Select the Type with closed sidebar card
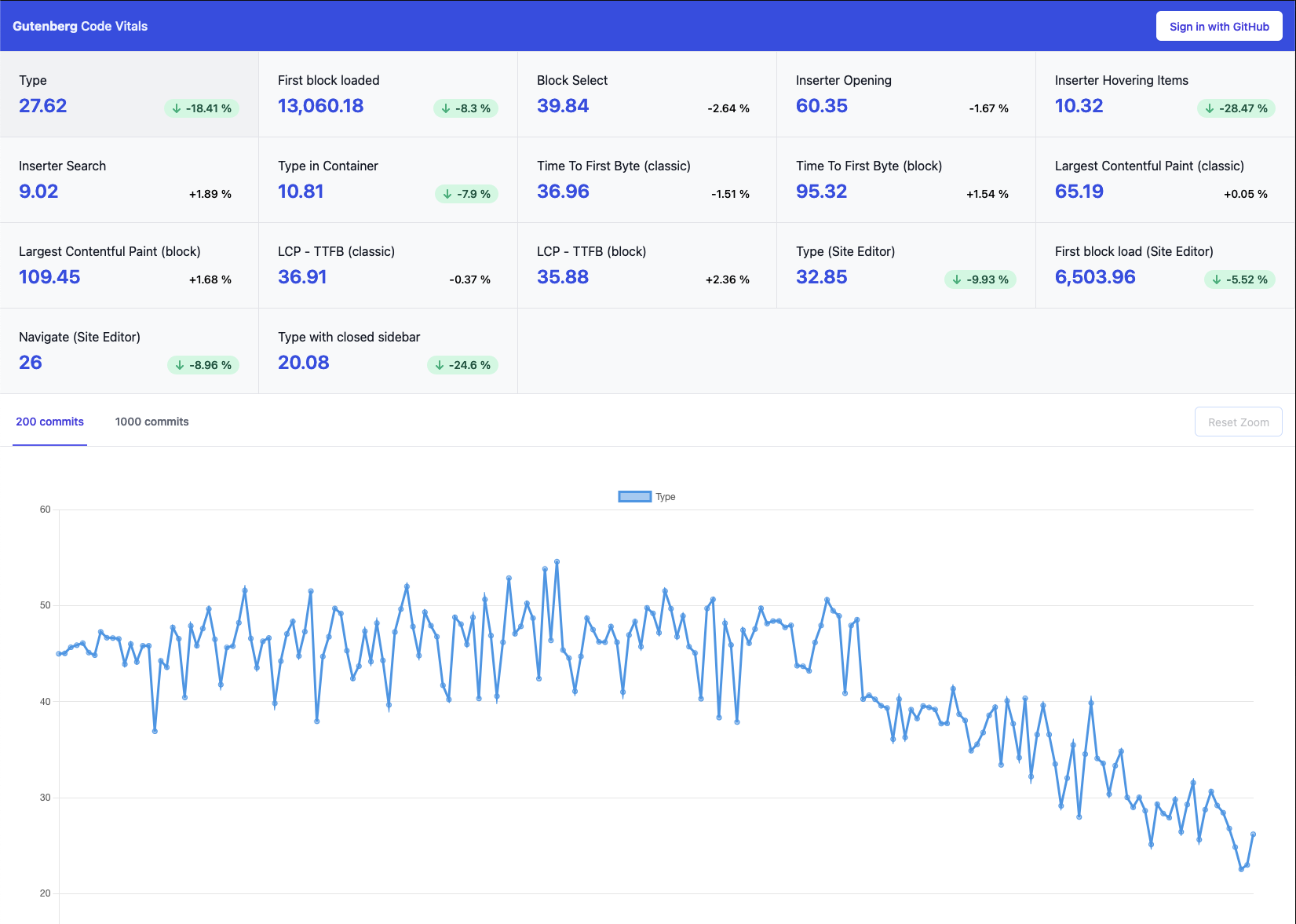This screenshot has width=1296, height=924. click(388, 351)
